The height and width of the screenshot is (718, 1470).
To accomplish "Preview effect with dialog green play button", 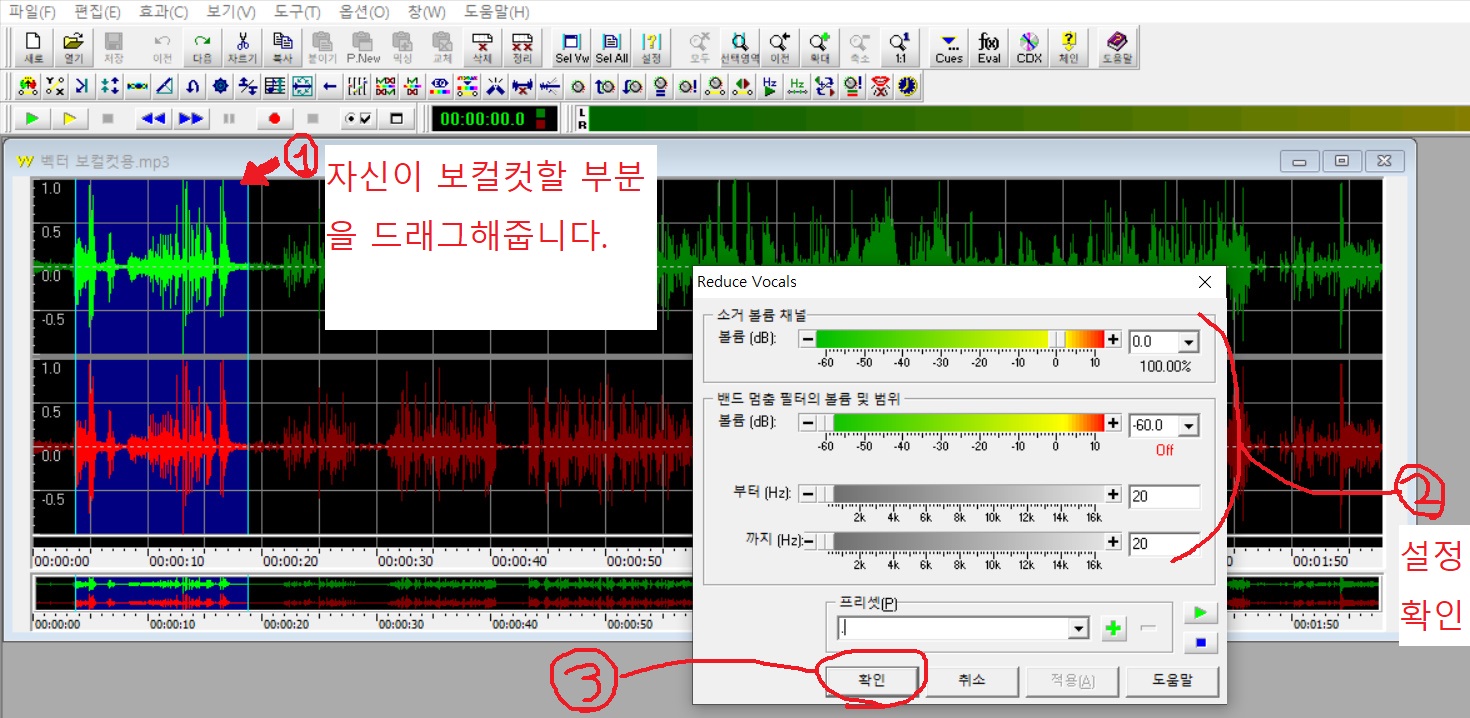I will tap(1200, 611).
